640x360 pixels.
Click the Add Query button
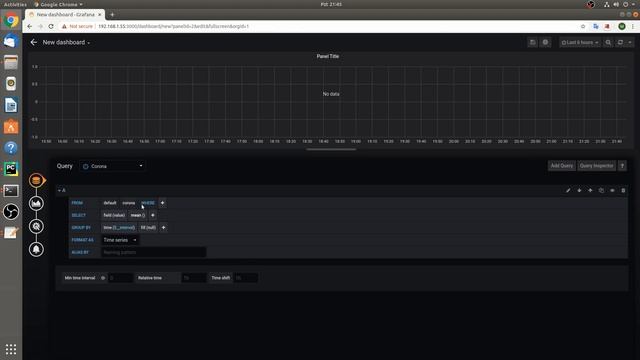pos(562,166)
